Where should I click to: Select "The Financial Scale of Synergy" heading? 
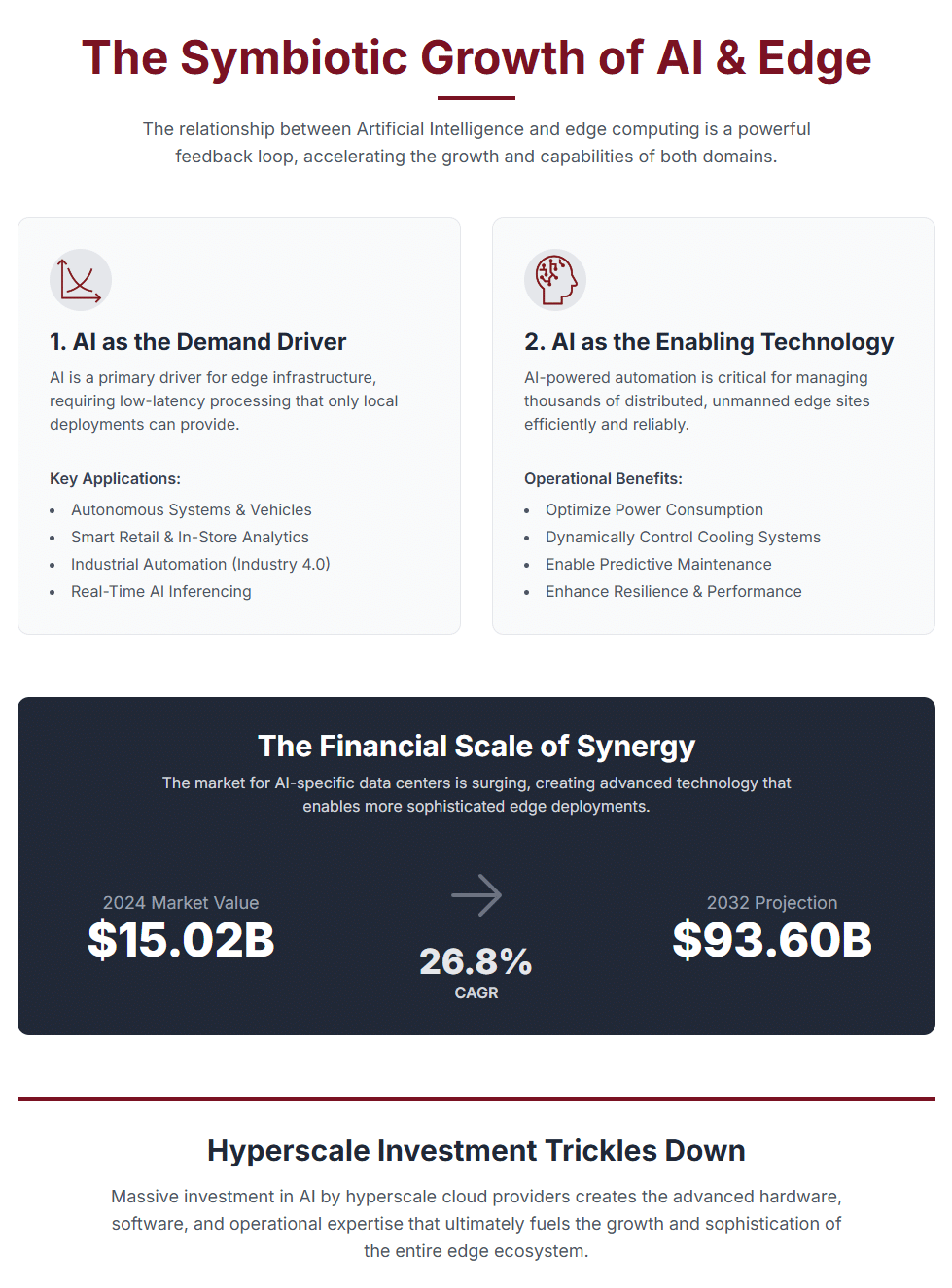pyautogui.click(x=476, y=746)
